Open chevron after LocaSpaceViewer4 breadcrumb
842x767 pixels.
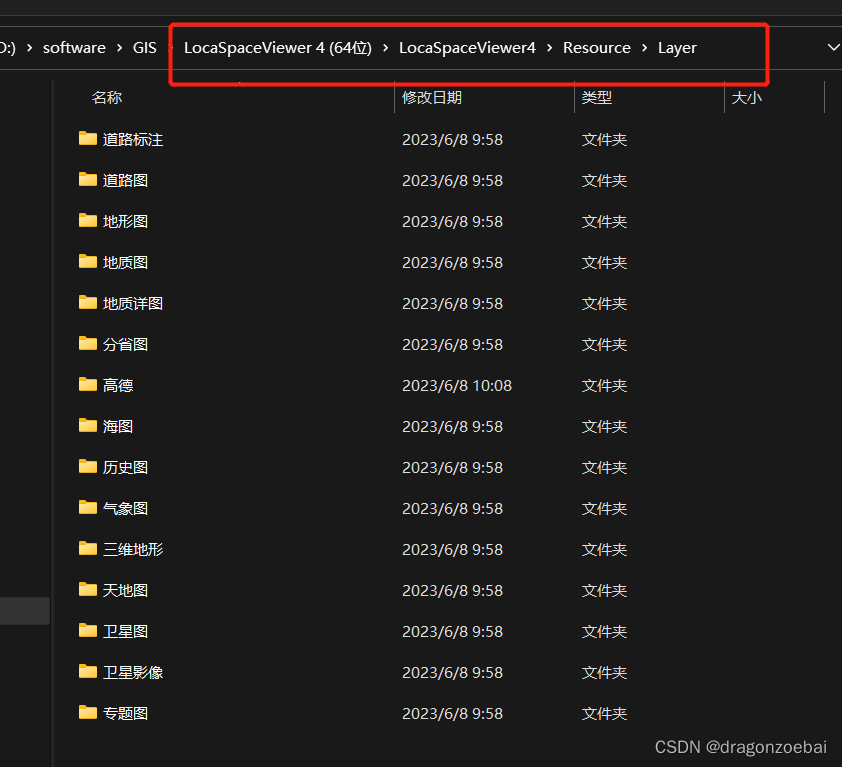549,48
